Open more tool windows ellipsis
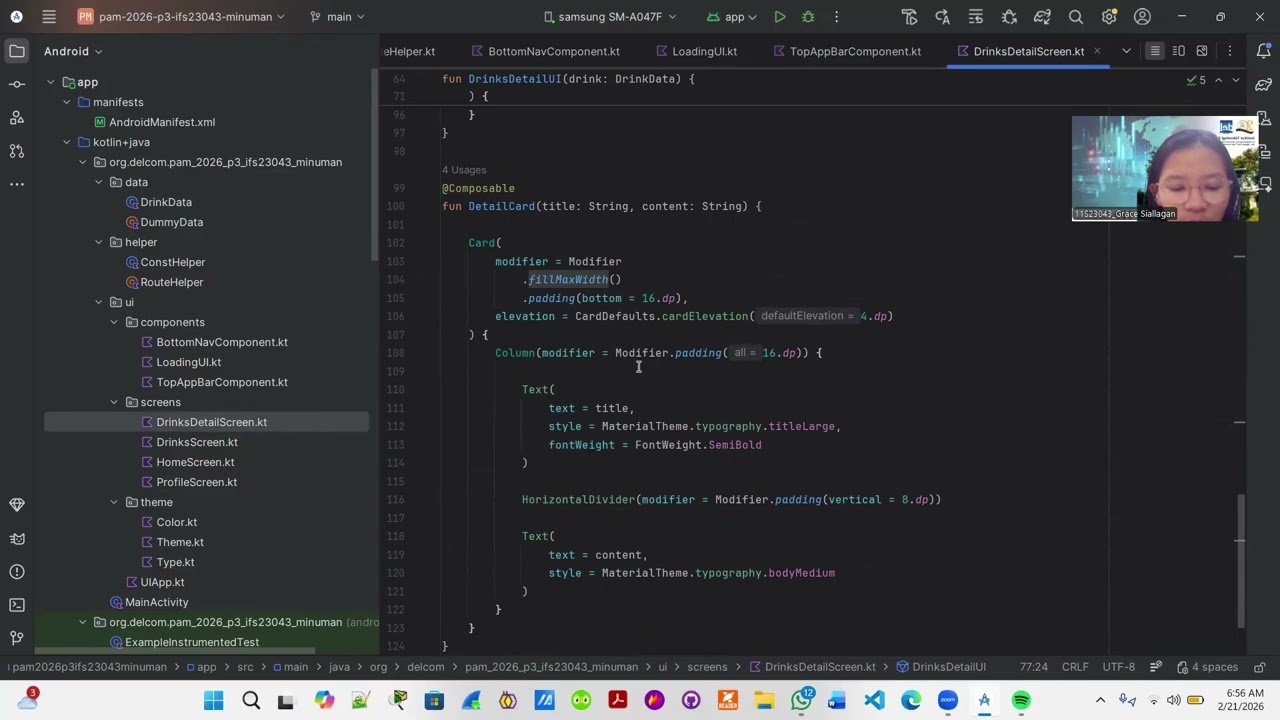The height and width of the screenshot is (720, 1280). (x=17, y=184)
